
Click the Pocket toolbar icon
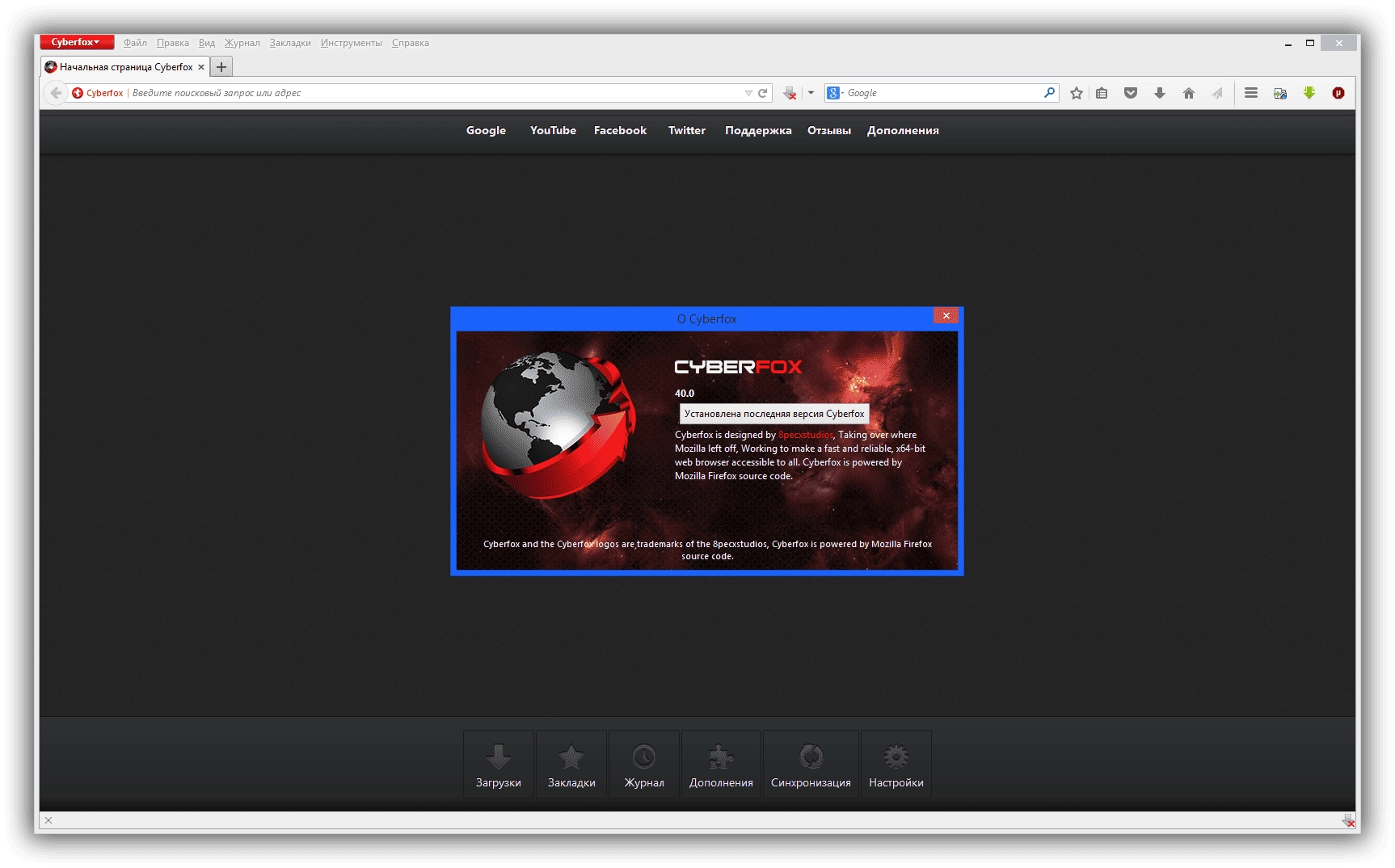point(1131,93)
